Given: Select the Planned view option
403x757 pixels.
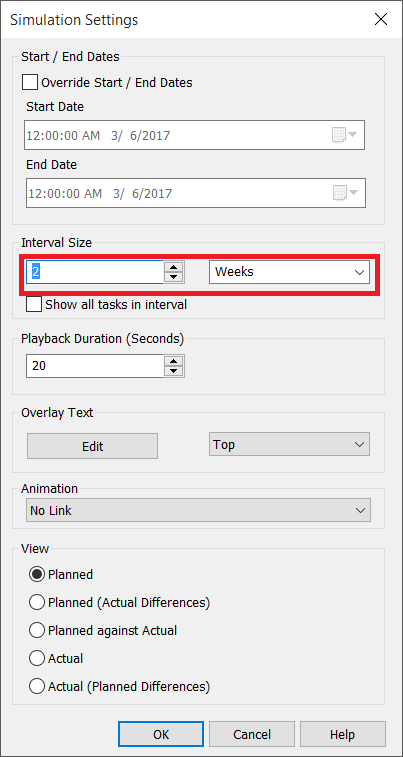Looking at the screenshot, I should coord(37,575).
